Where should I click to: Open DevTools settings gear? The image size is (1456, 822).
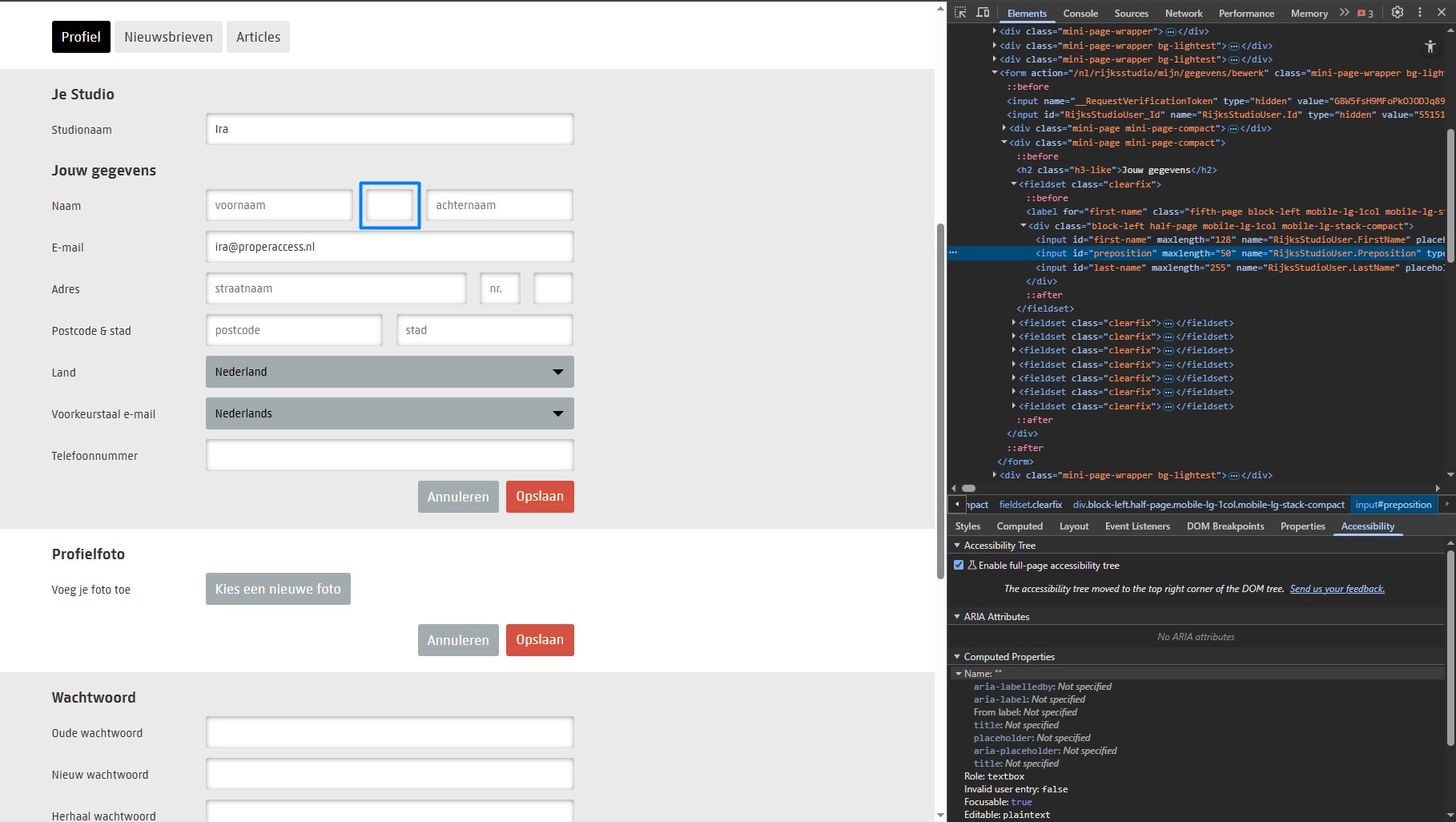click(x=1398, y=13)
